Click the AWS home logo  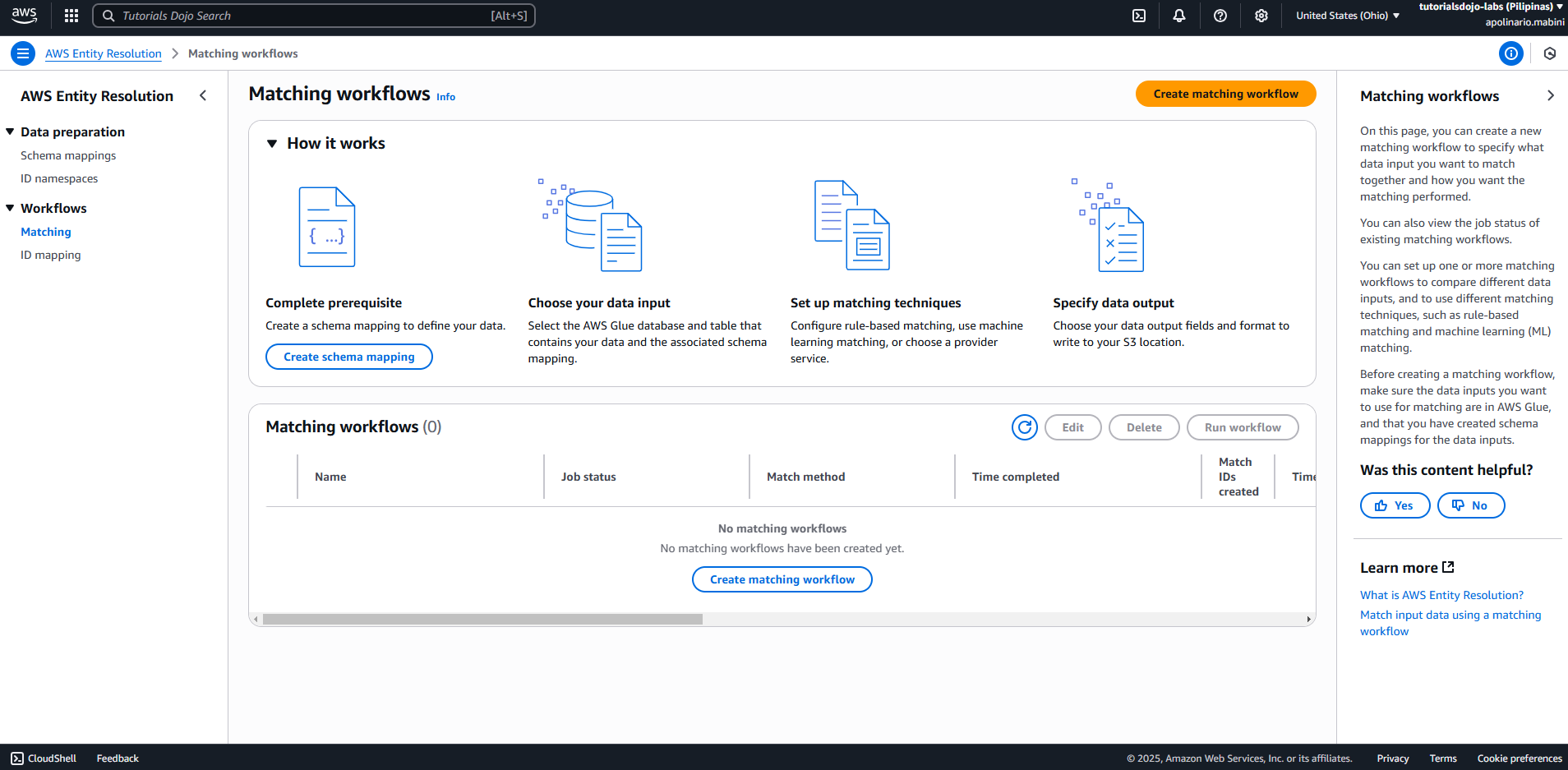24,15
